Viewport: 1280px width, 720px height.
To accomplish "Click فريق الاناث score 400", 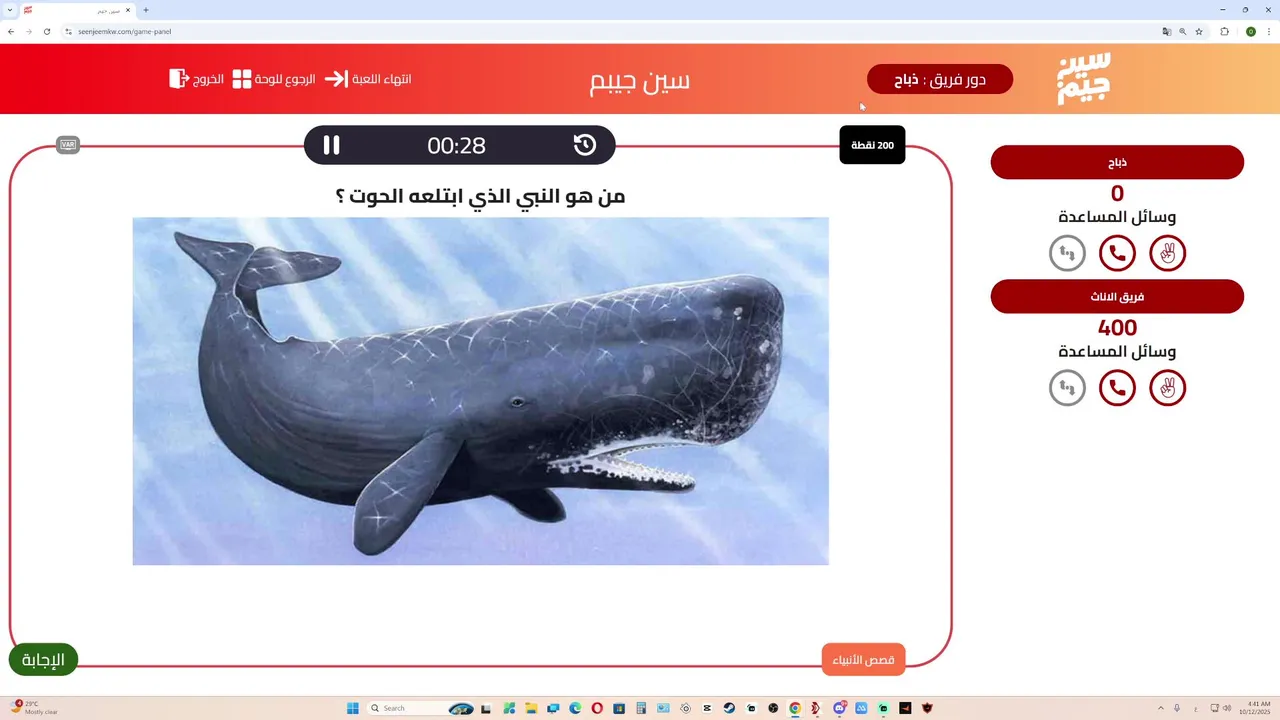I will point(1117,328).
